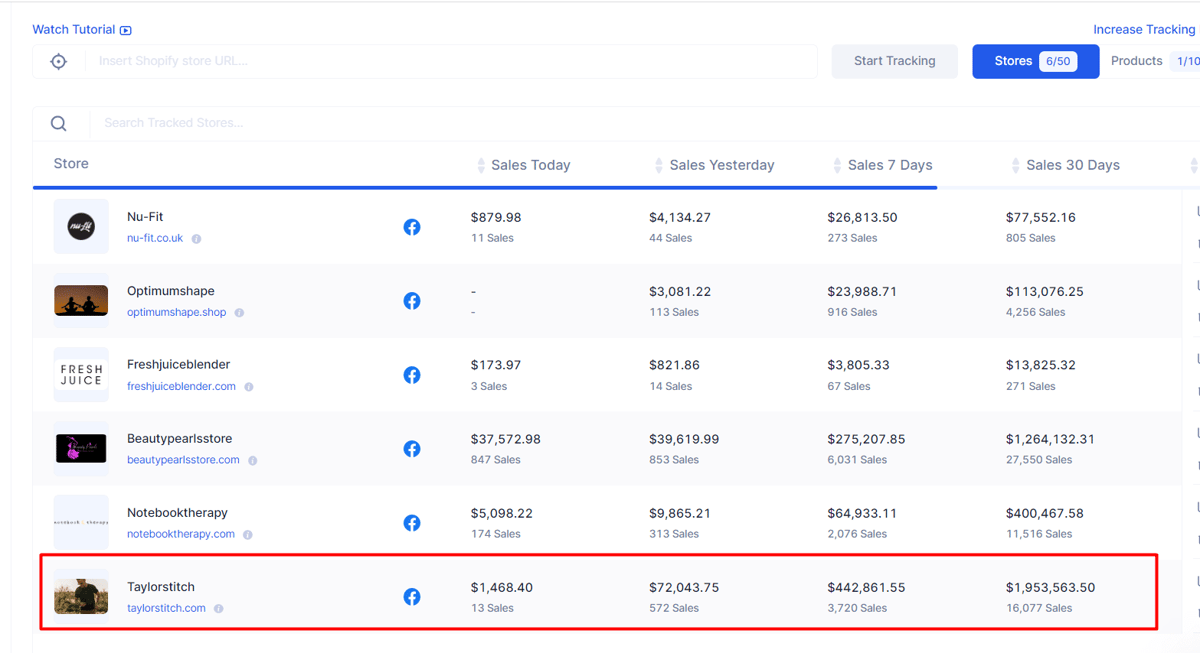The image size is (1200, 653).
Task: Select the Nu-Fit store name
Action: (x=145, y=217)
